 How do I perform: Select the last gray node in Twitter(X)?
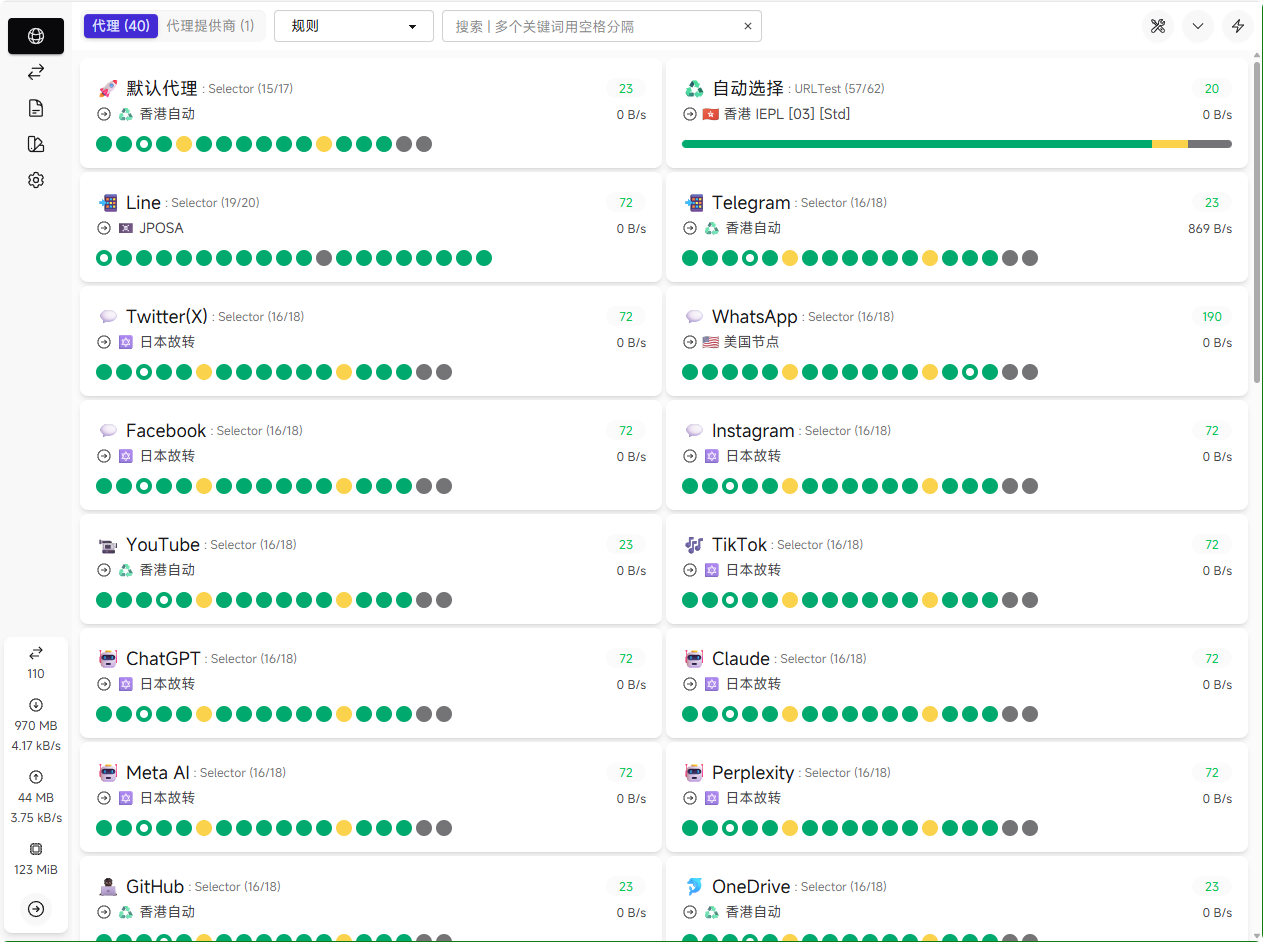point(444,372)
